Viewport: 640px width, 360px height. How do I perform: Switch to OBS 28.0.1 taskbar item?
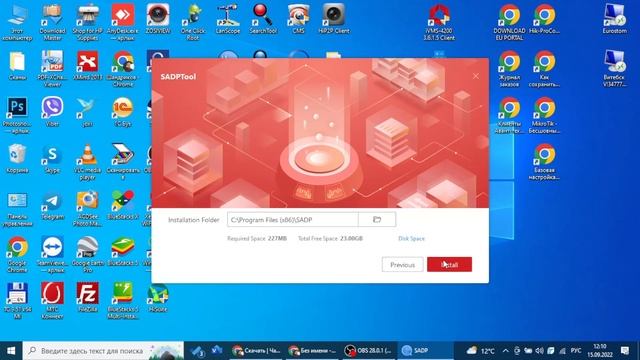point(369,351)
